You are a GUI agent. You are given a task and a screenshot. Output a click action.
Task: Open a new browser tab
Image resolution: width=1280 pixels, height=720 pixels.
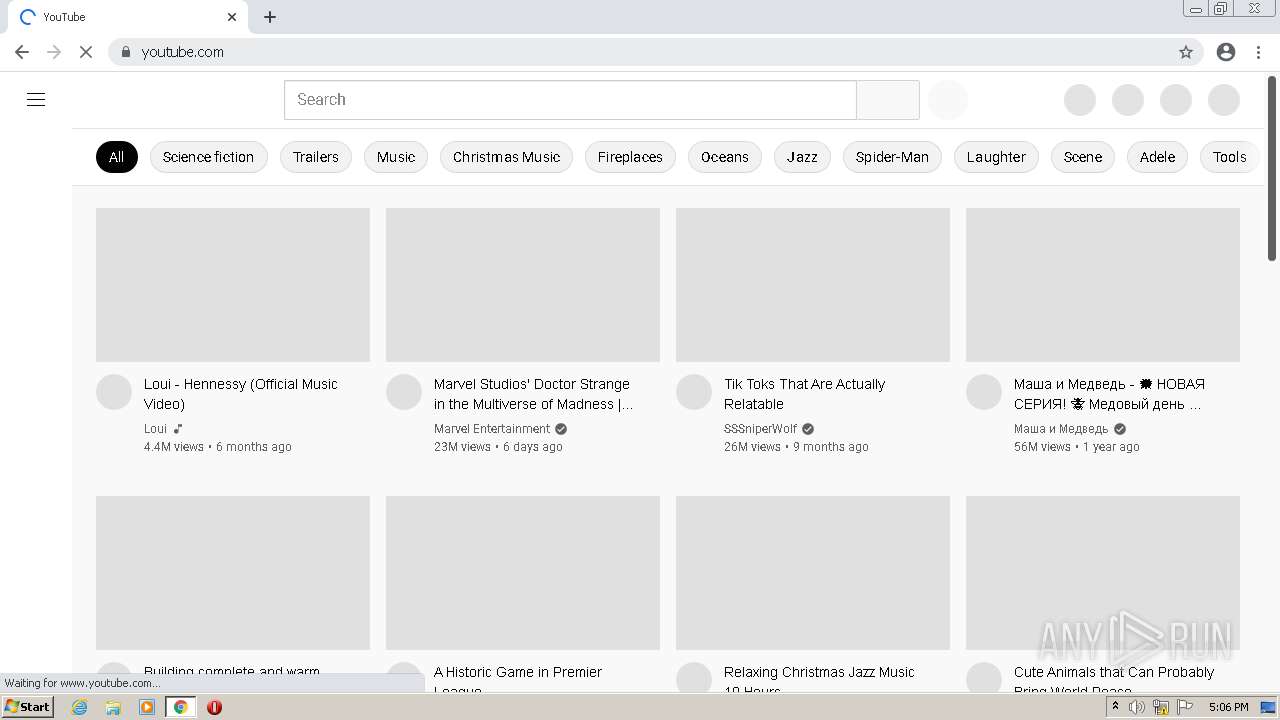tap(270, 17)
